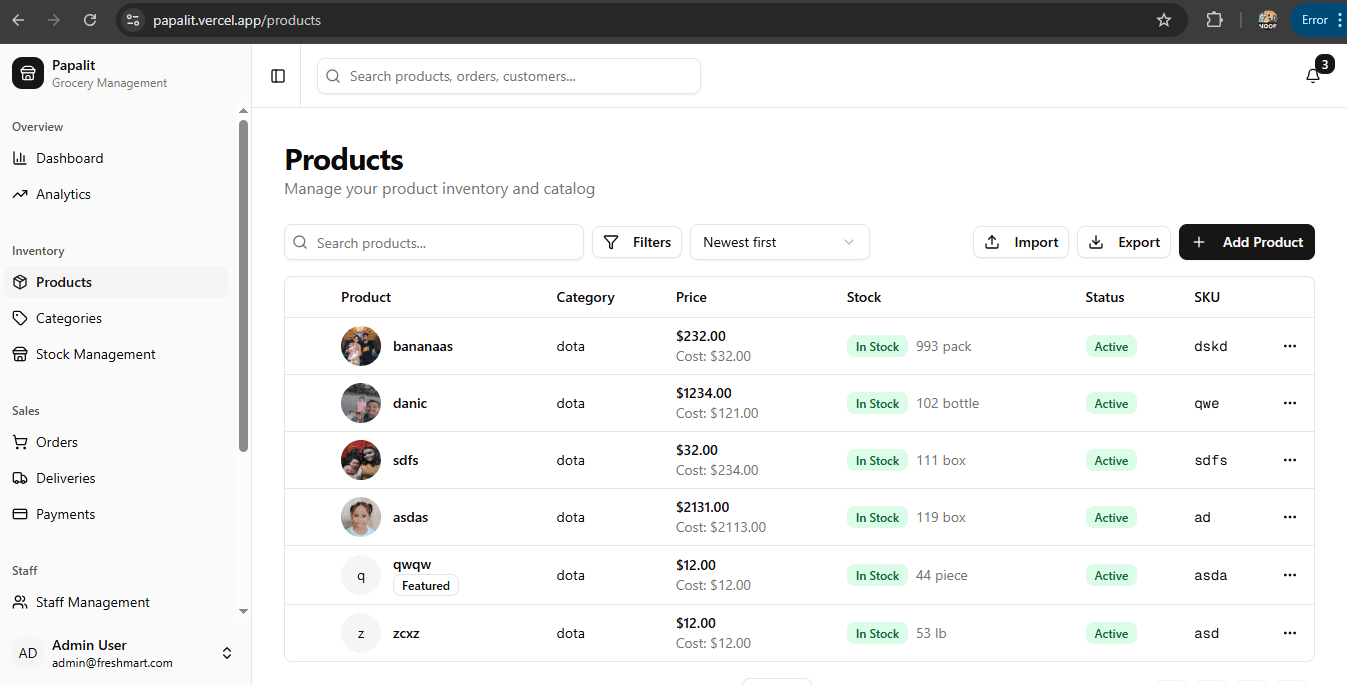Click the browser back arrow

[x=18, y=20]
